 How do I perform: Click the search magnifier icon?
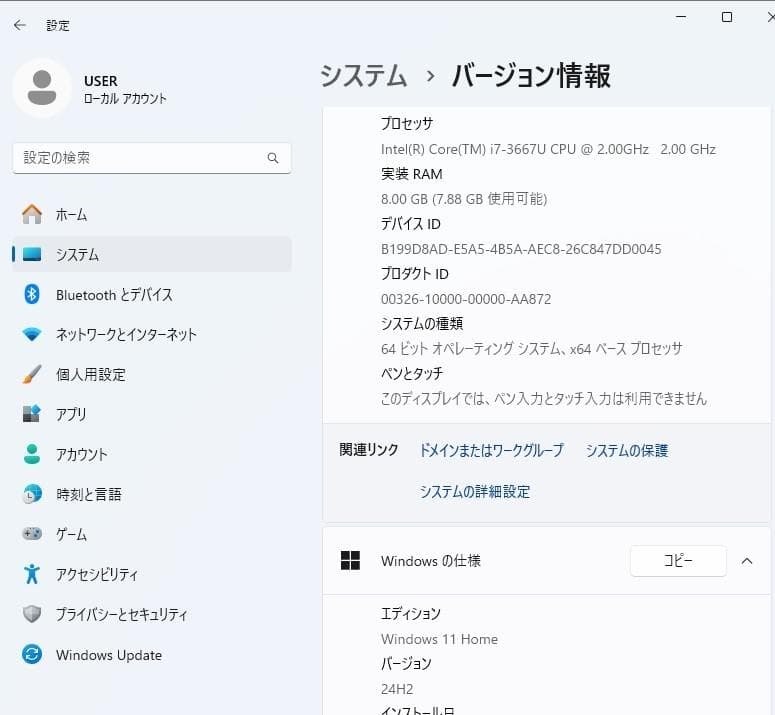coord(273,158)
